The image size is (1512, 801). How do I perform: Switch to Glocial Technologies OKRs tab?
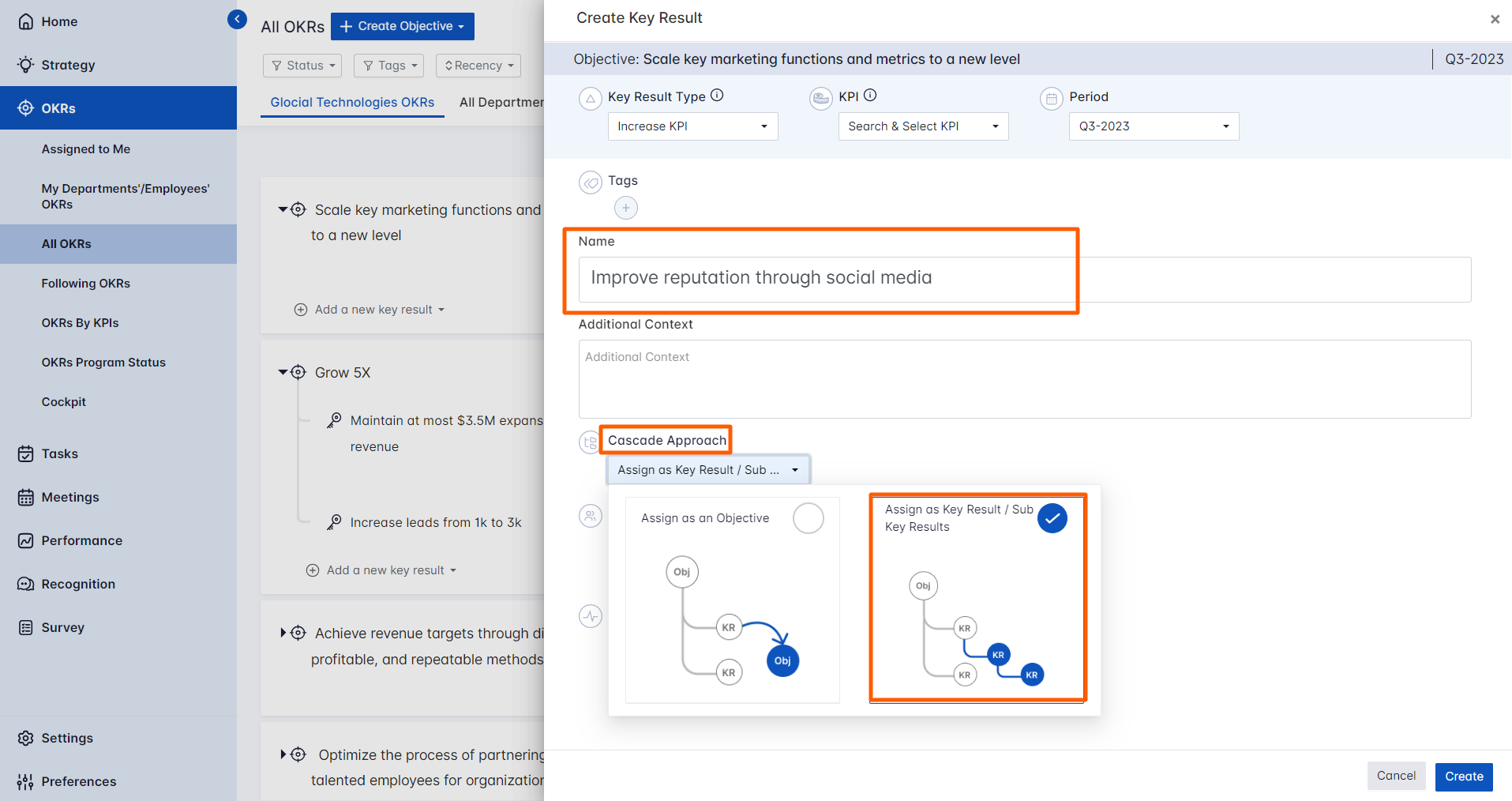point(352,102)
